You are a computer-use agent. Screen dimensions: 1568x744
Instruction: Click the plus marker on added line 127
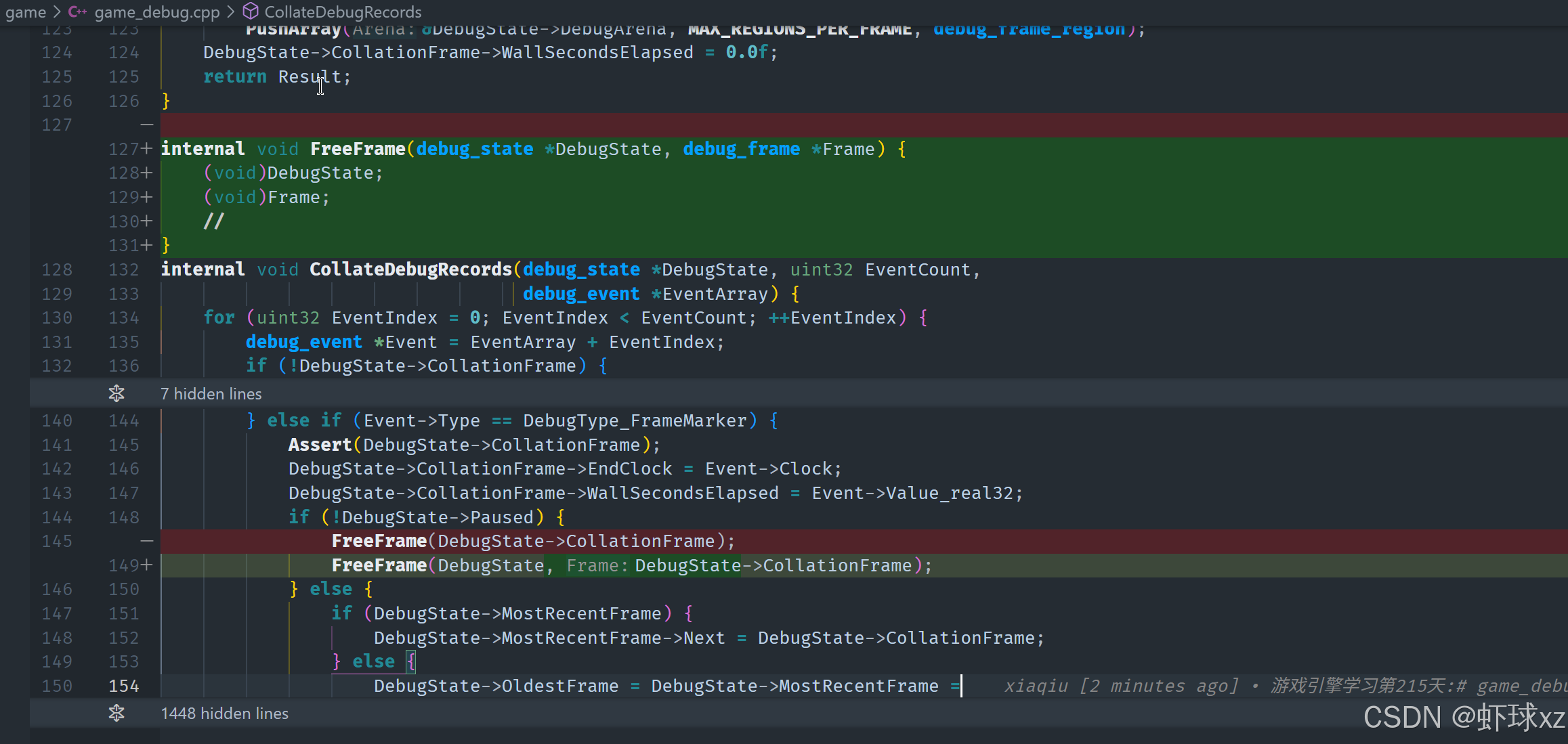[146, 149]
